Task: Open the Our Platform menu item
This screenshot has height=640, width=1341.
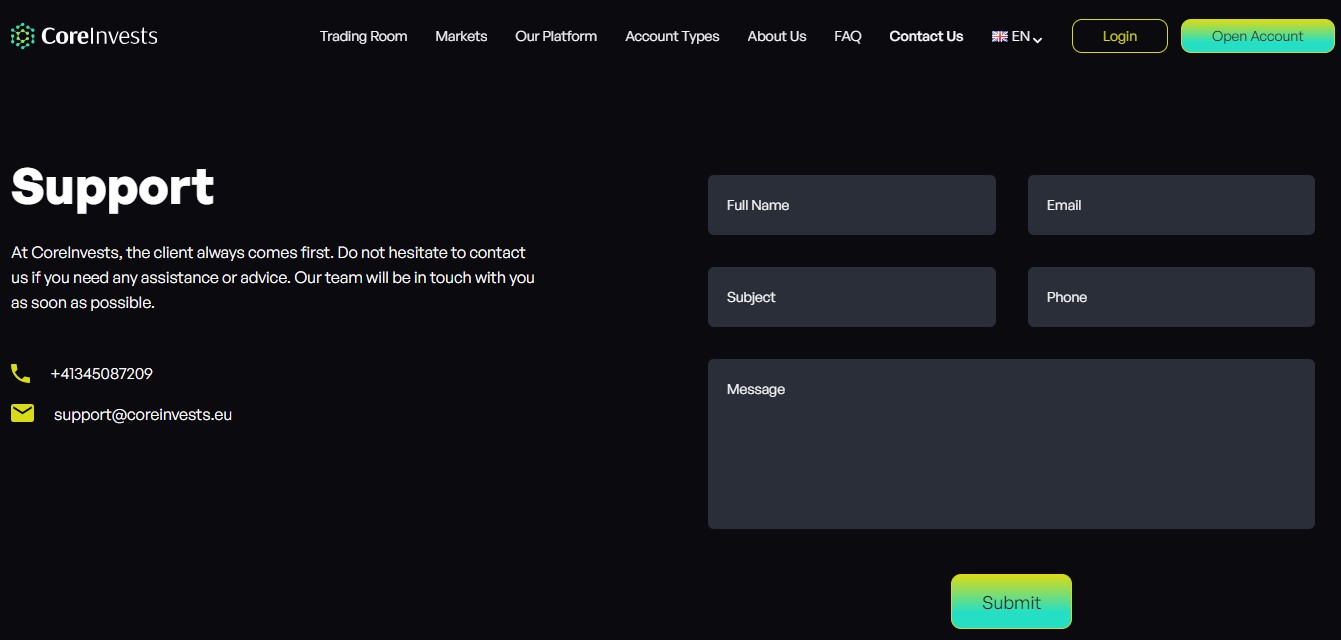Action: pos(556,36)
